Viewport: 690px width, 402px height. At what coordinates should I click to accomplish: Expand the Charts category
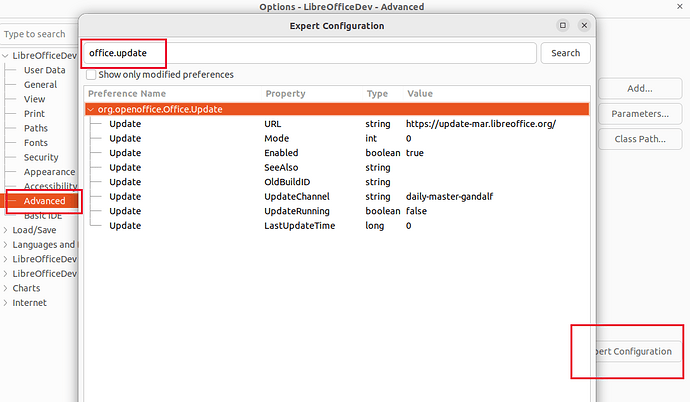pyautogui.click(x=6, y=288)
